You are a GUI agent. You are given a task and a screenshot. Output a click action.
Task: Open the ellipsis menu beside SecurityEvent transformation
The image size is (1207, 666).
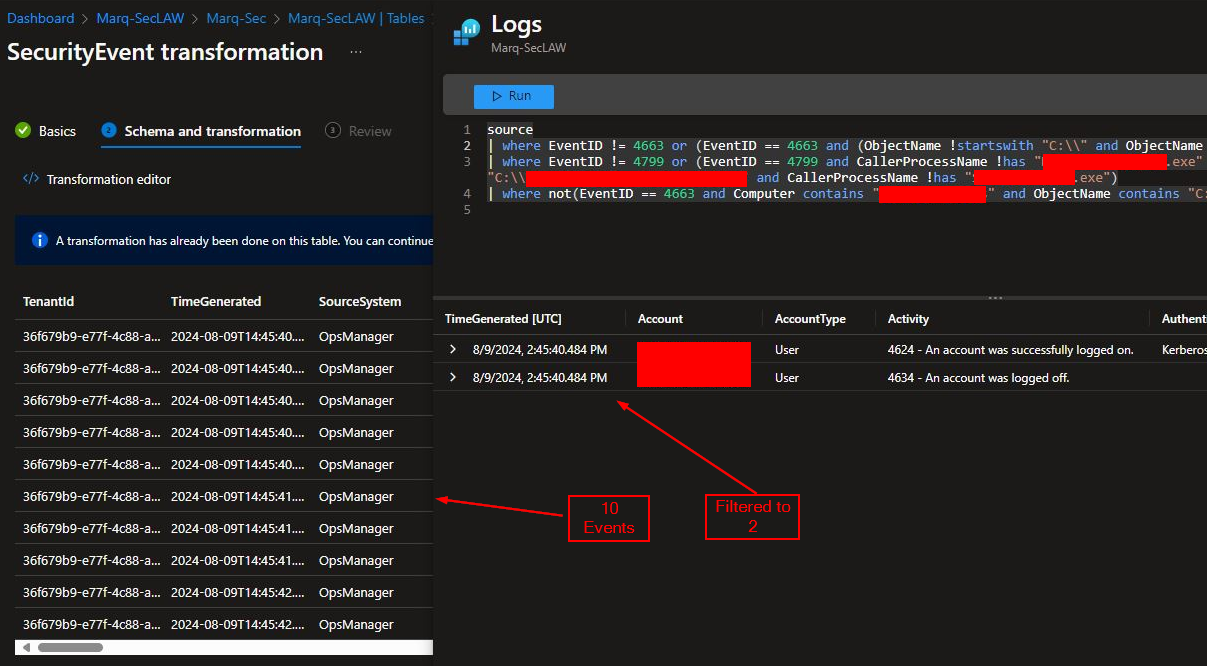356,52
